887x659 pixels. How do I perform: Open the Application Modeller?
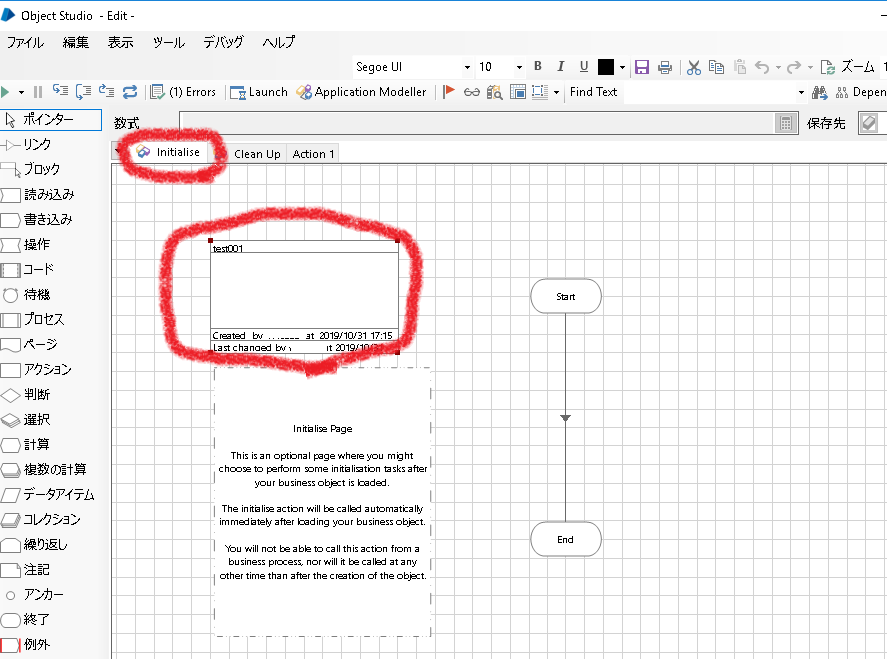361,92
